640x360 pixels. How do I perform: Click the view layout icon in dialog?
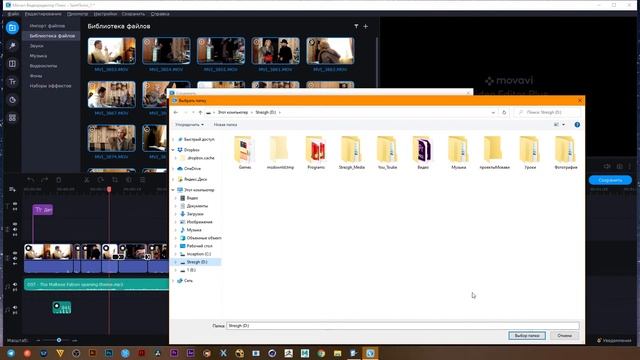[556, 124]
